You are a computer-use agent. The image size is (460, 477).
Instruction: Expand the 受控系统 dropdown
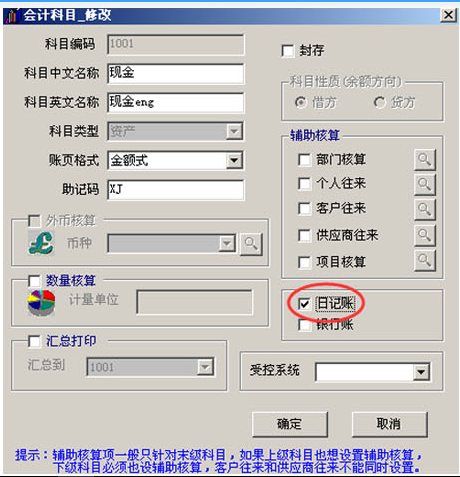click(421, 372)
